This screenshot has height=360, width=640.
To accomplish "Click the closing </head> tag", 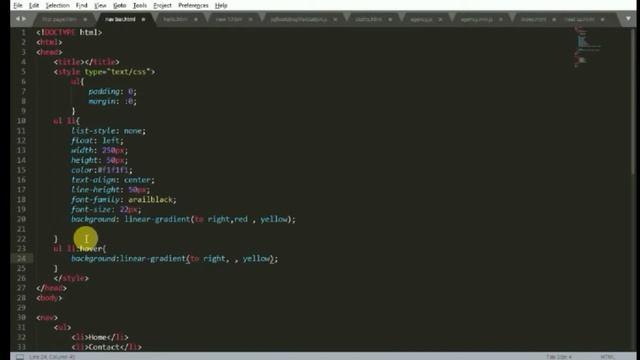I will tap(51, 288).
